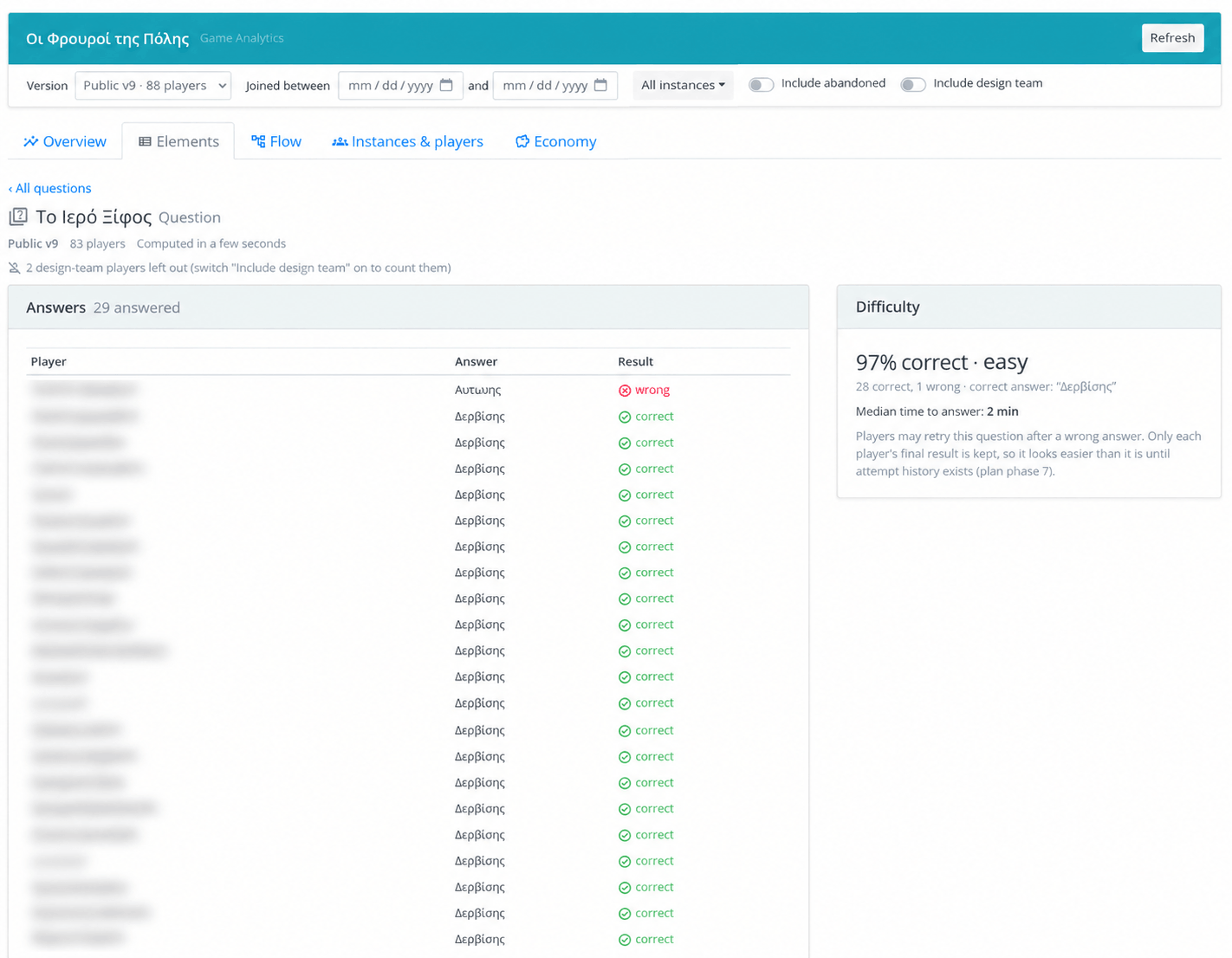Viewport: 1232px width, 958px height.
Task: Click the Player column header
Action: [49, 361]
